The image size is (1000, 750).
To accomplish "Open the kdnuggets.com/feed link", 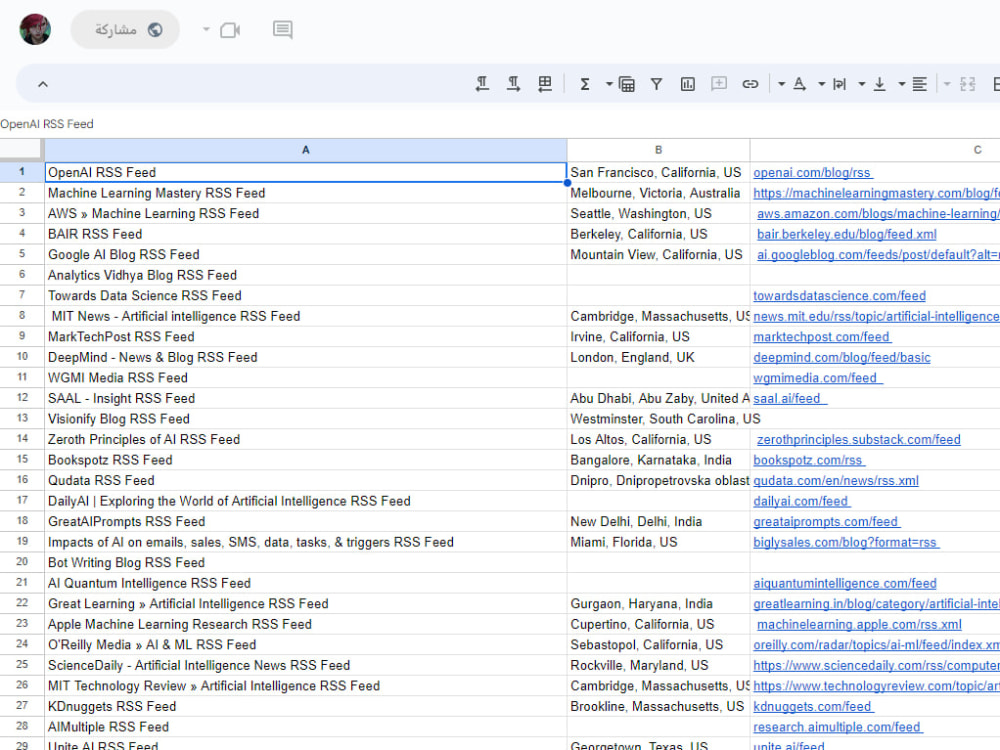I will 812,707.
